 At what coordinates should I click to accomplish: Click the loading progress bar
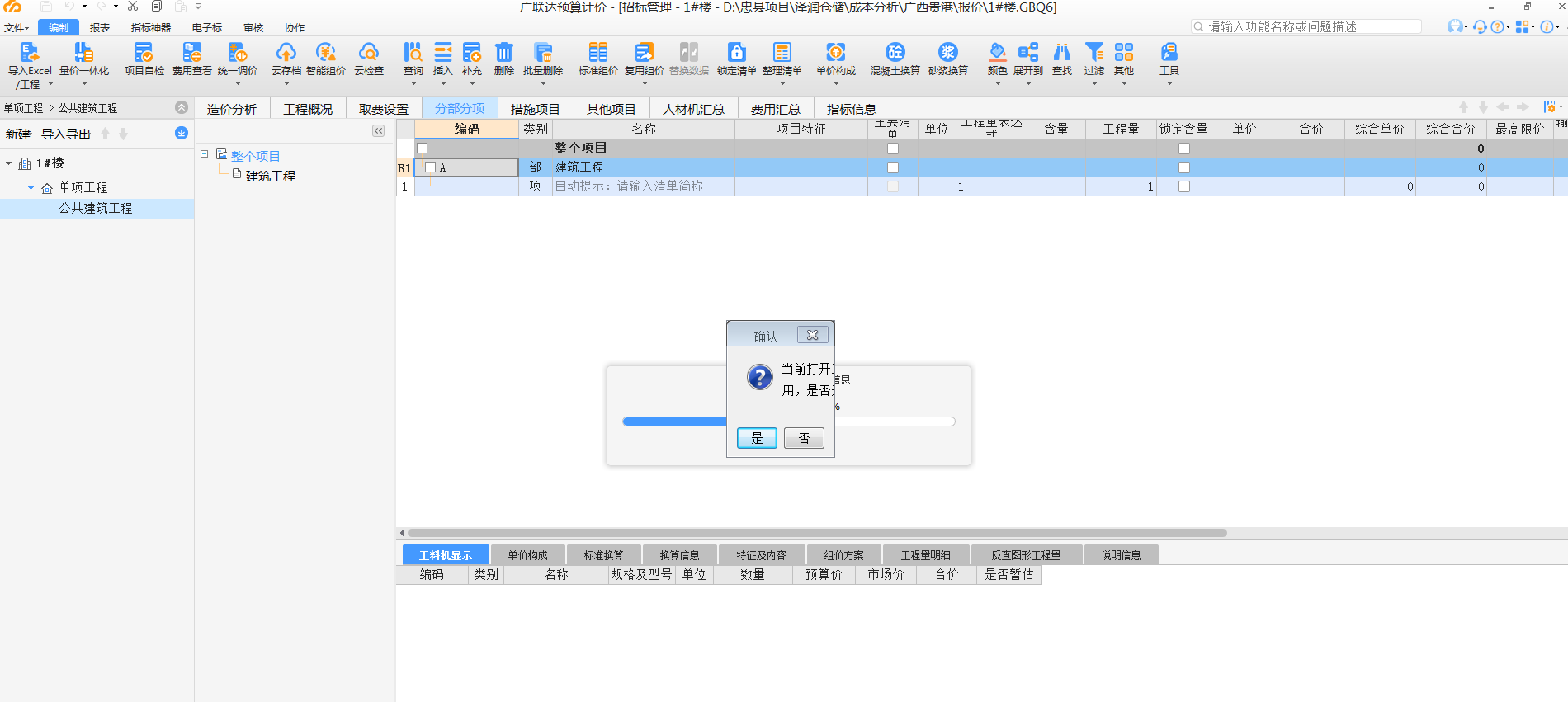(x=789, y=422)
